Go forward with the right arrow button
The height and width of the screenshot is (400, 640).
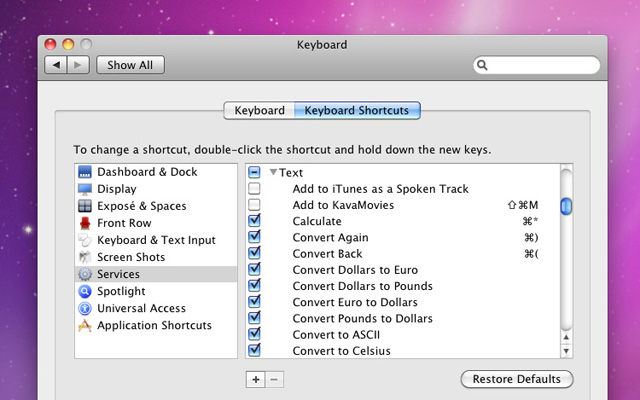[78, 65]
